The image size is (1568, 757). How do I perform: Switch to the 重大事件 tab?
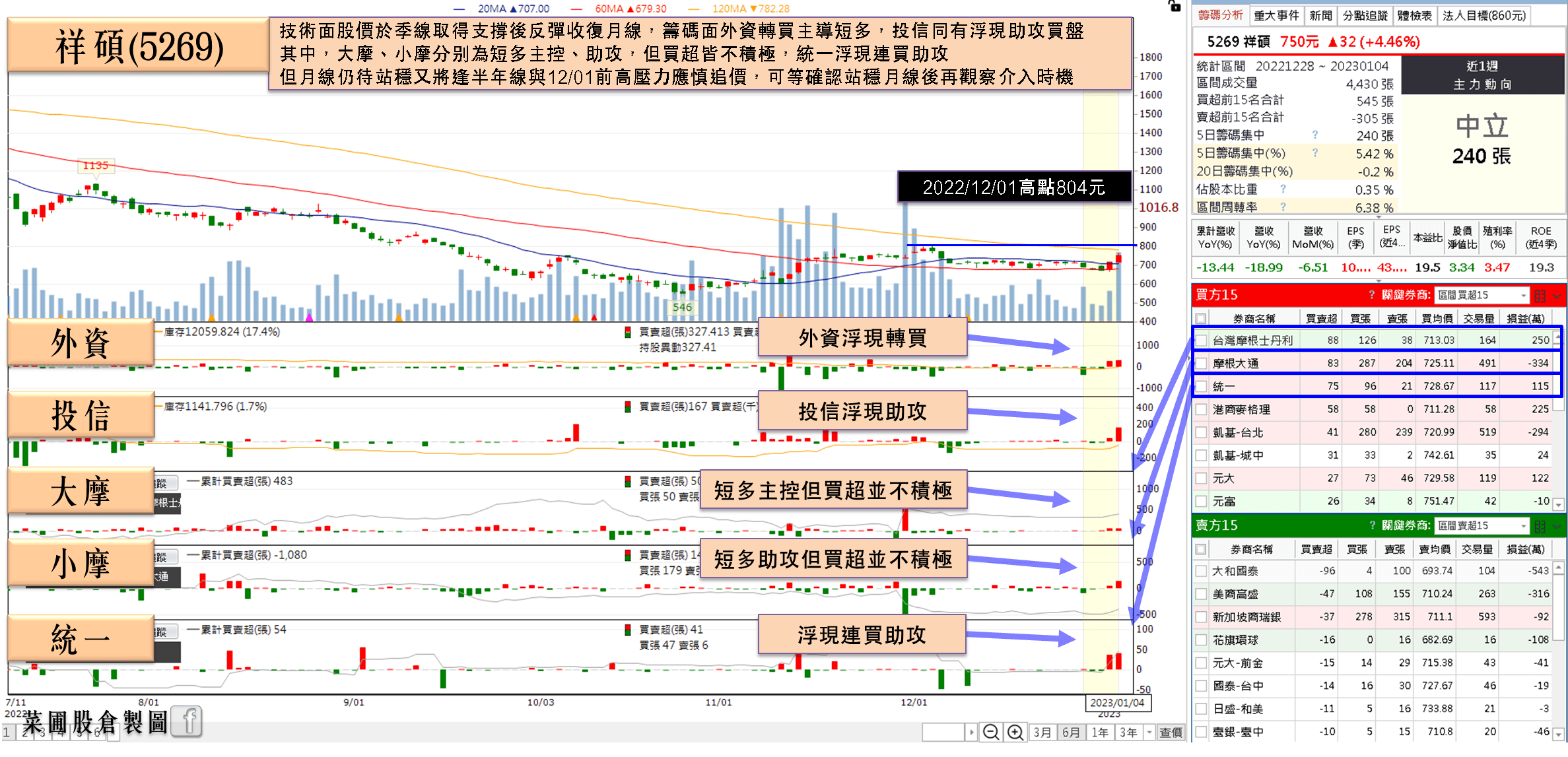[1276, 15]
